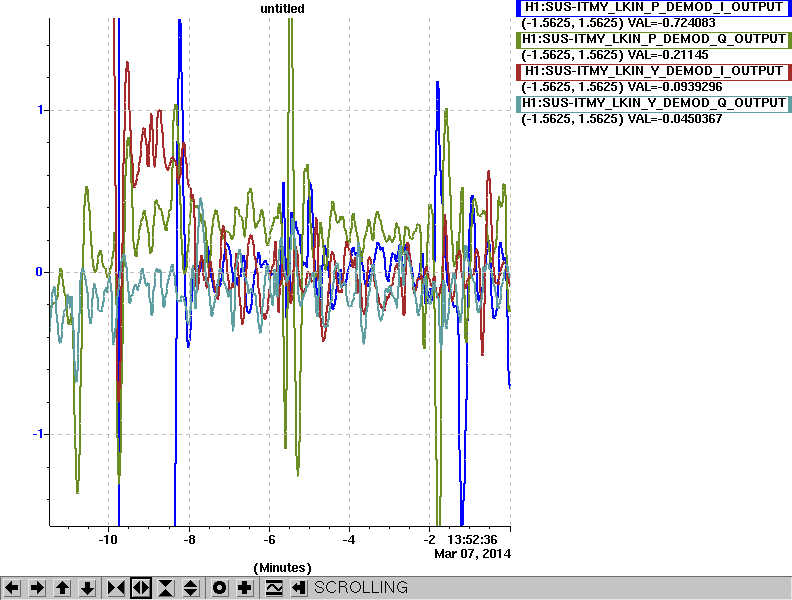
Task: Compress time axis with horizontal zoom-in bowtie icon
Action: (116, 588)
